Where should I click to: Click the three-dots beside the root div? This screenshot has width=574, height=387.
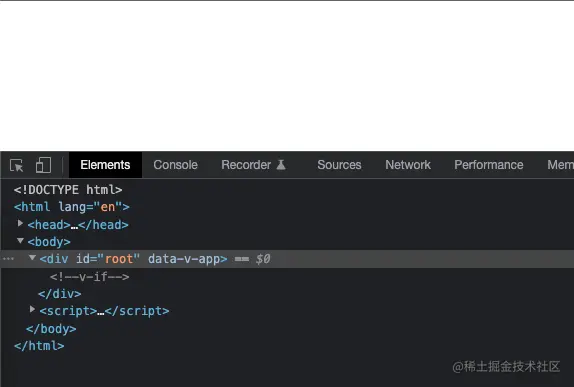click(8, 259)
